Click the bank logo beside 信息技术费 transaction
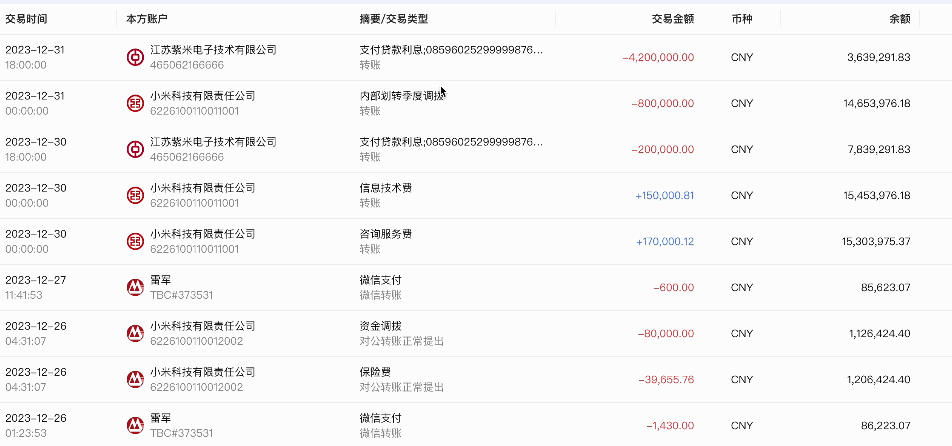 click(134, 196)
